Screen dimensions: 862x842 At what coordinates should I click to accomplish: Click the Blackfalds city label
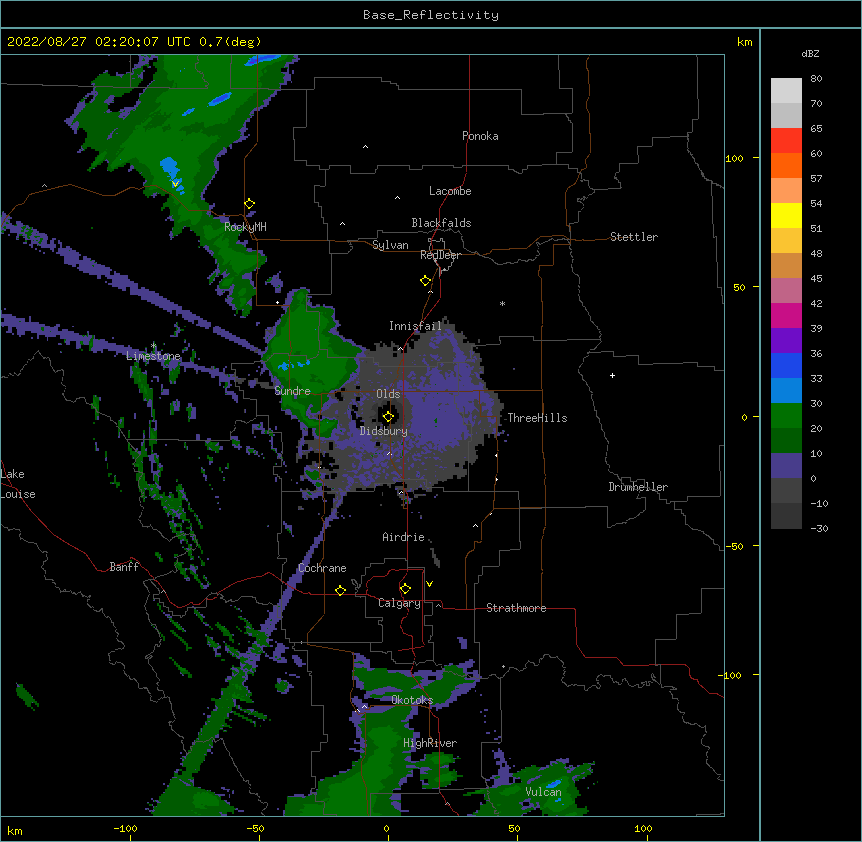[441, 223]
